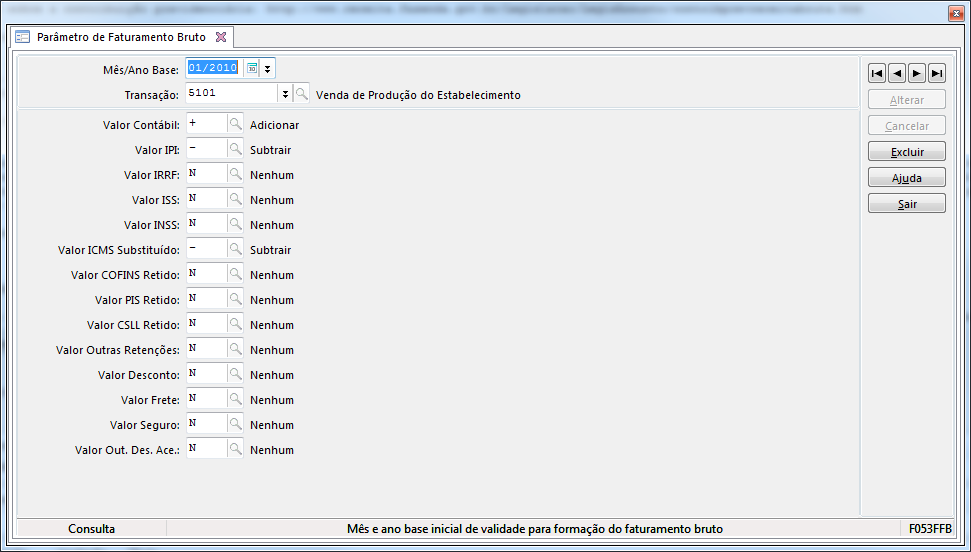Go to the first record navigation arrow

[x=877, y=73]
